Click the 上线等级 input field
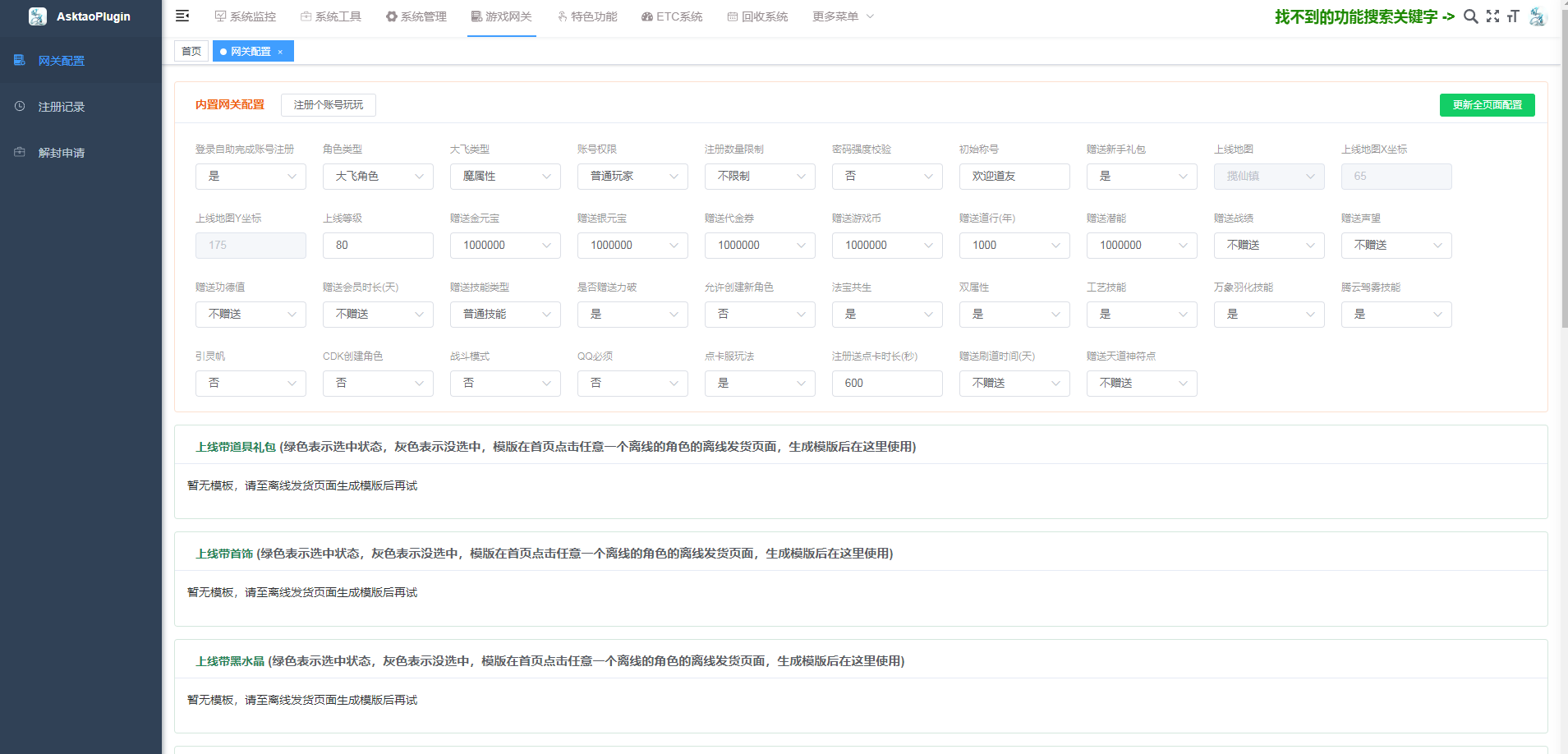The width and height of the screenshot is (1568, 754). point(378,246)
